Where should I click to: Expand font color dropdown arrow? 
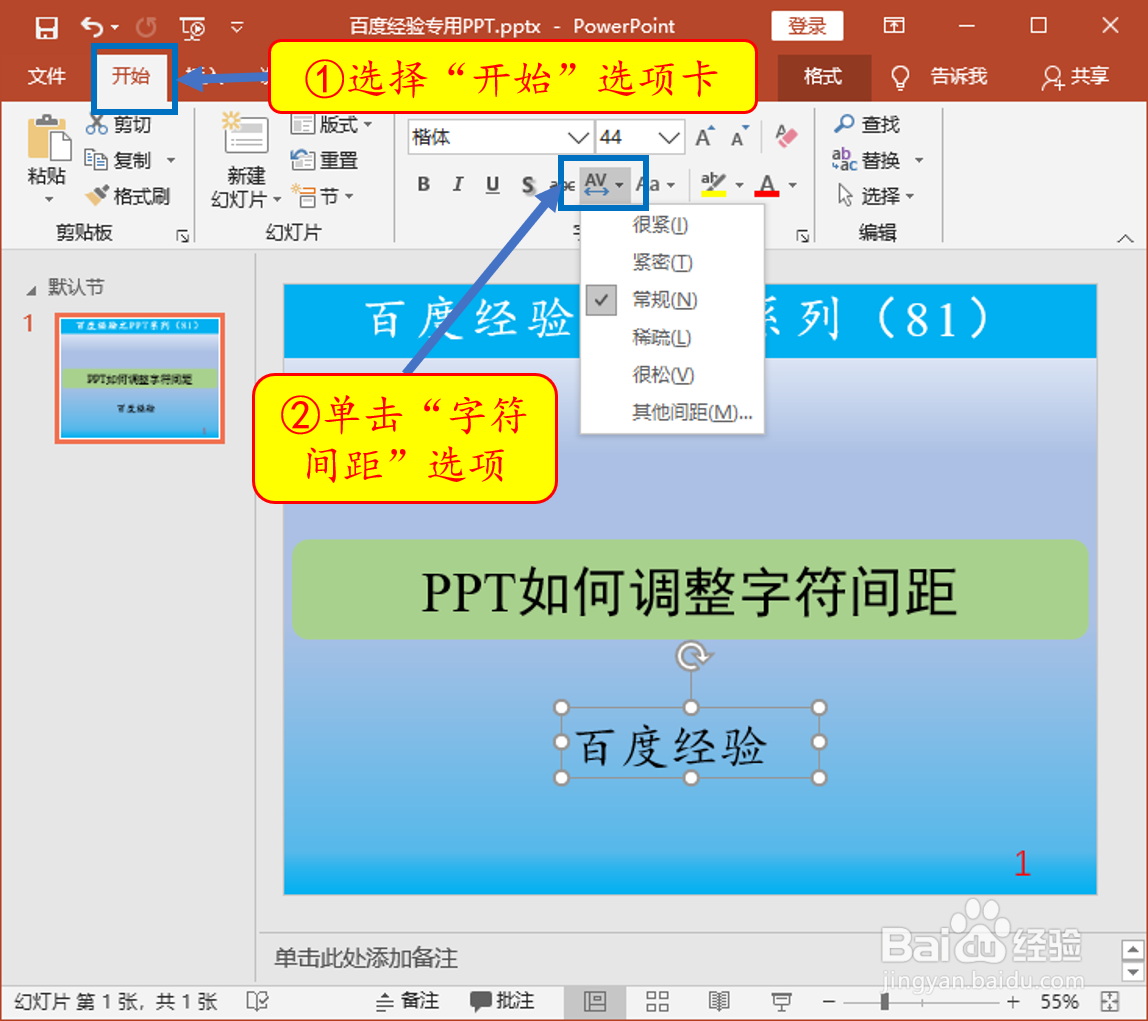click(x=792, y=184)
